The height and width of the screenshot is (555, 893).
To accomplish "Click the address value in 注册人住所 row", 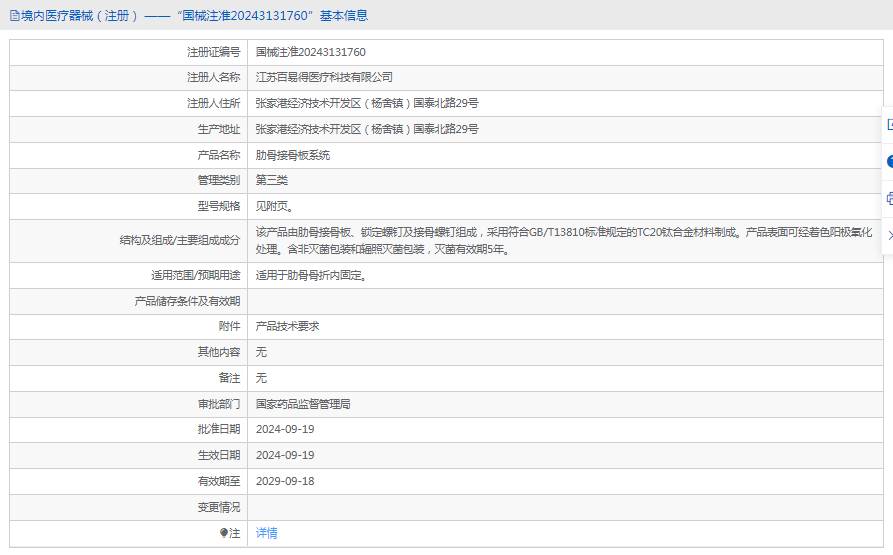I will tap(367, 104).
